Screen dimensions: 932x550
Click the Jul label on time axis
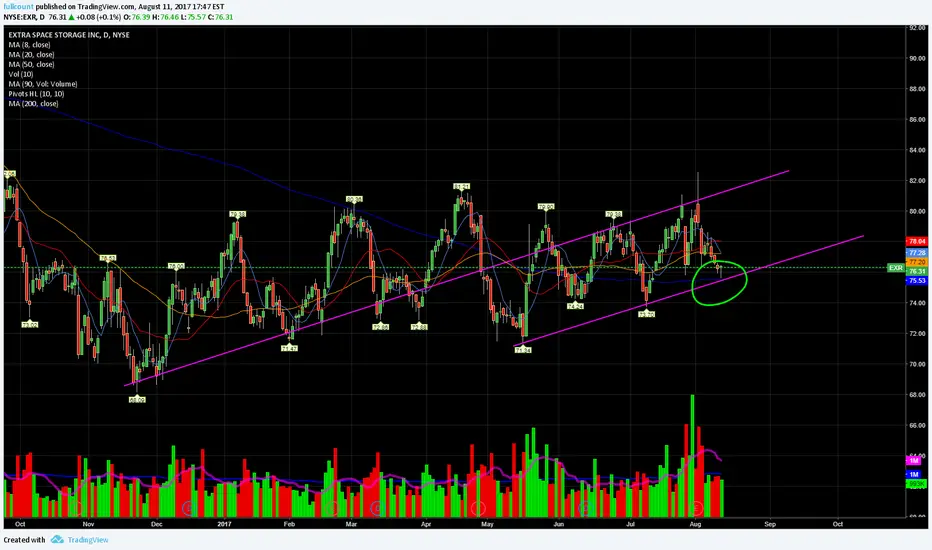(x=630, y=524)
